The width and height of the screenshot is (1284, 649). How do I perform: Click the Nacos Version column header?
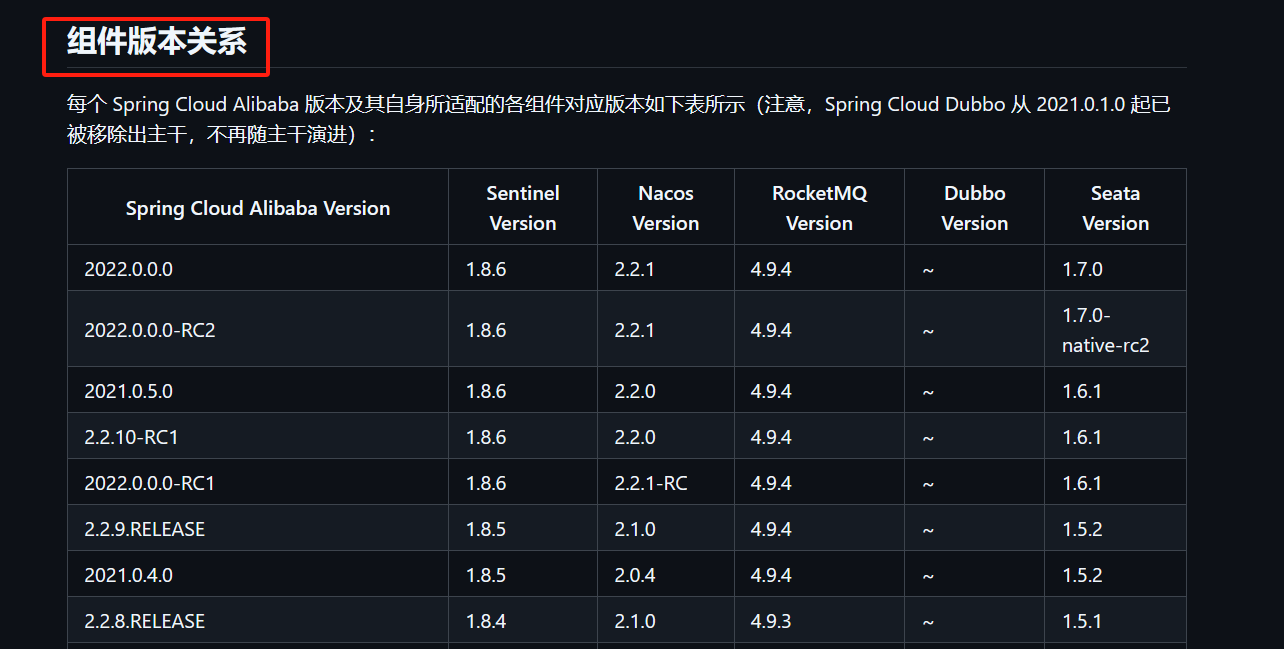[666, 208]
